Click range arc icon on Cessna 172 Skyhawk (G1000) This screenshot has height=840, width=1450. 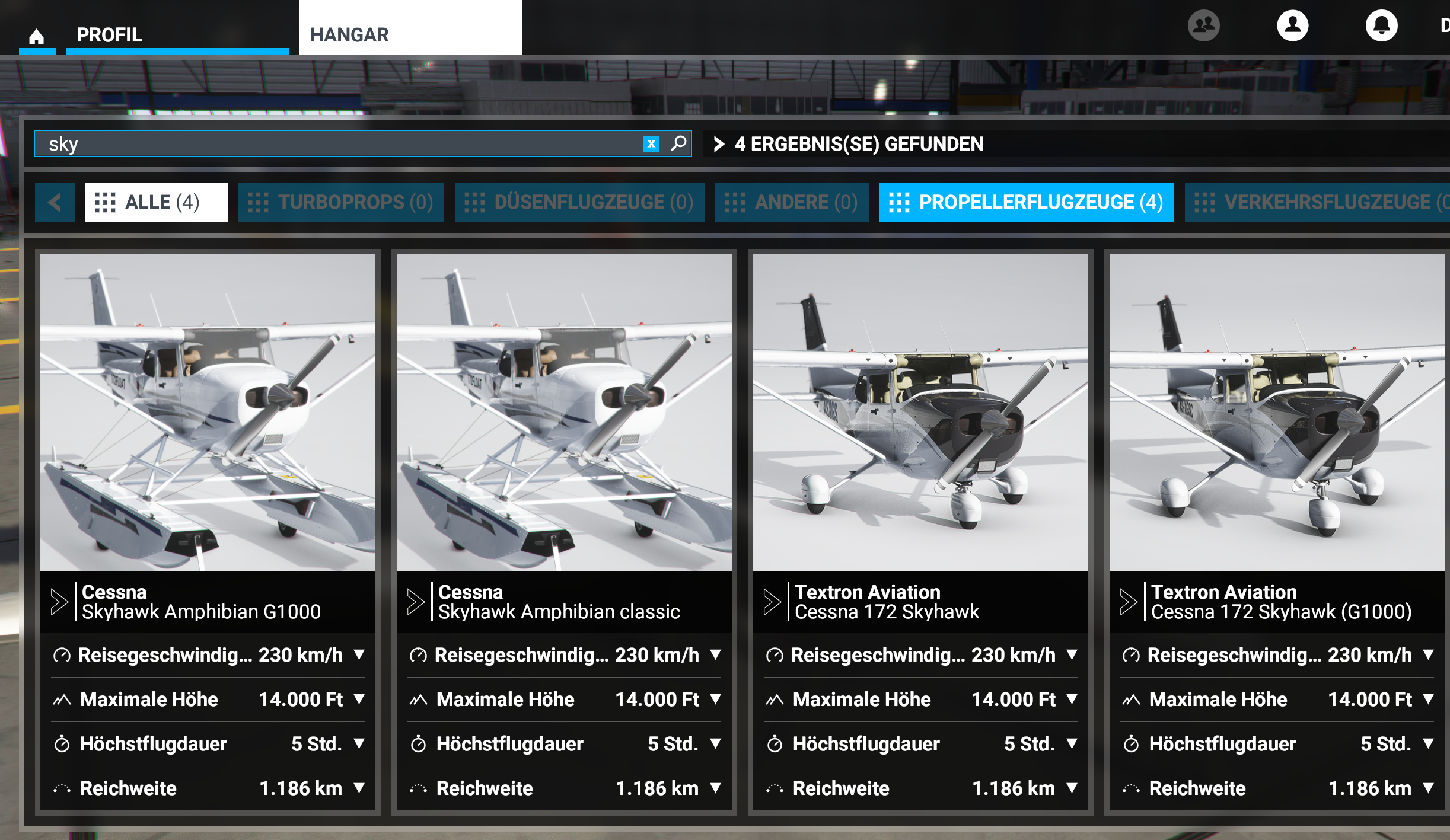tap(1131, 788)
